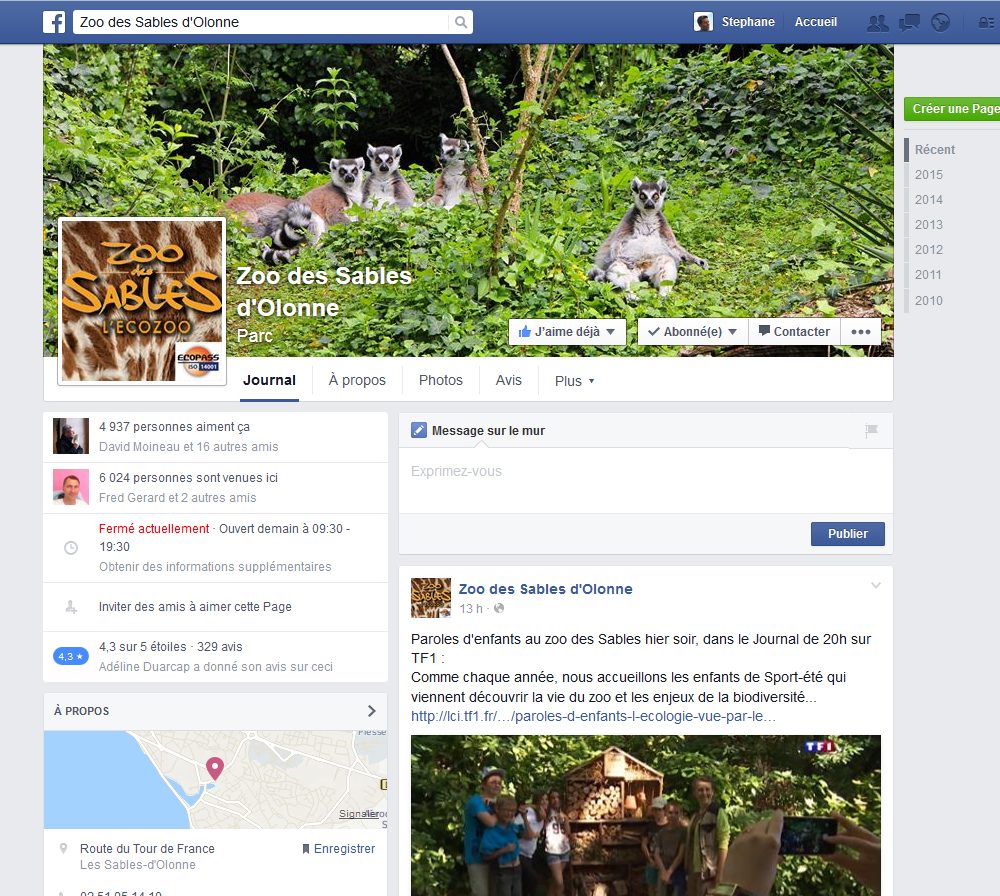Open the Avis tab
The height and width of the screenshot is (896, 1000).
coord(508,380)
